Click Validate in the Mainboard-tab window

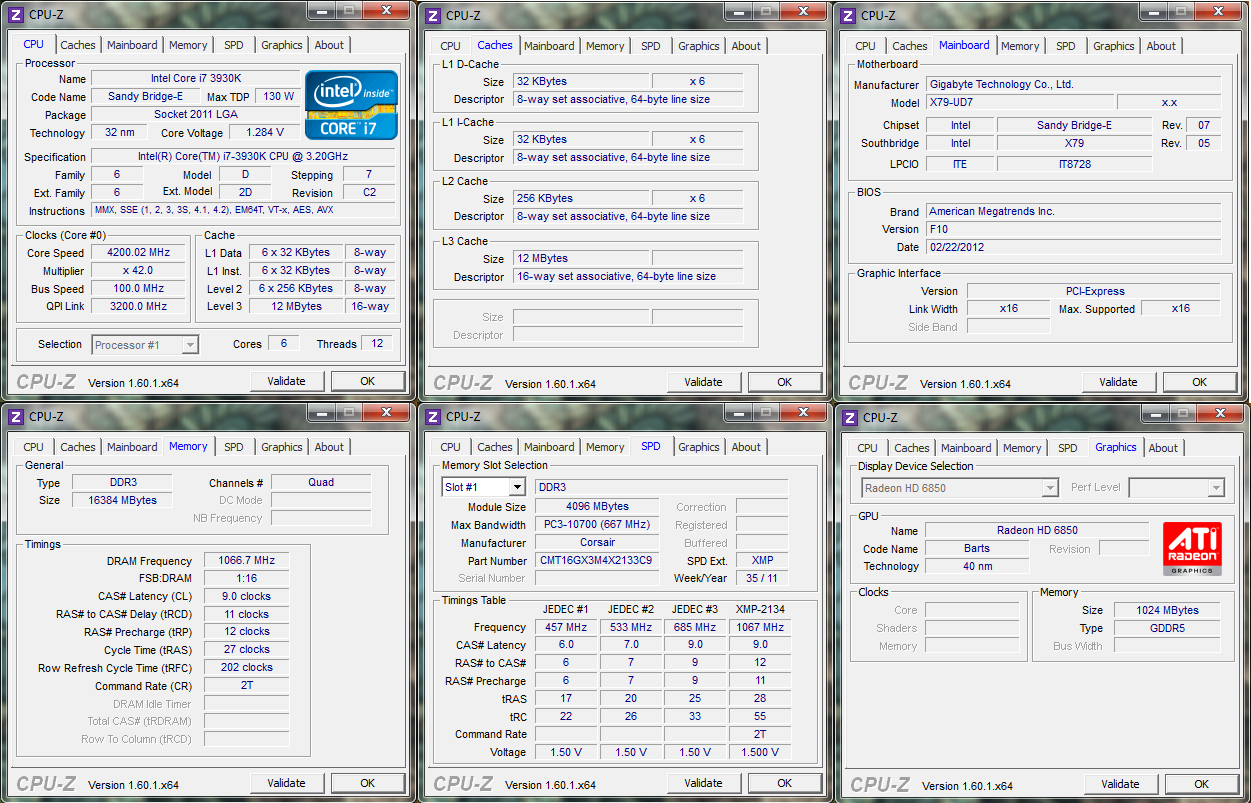click(1119, 382)
